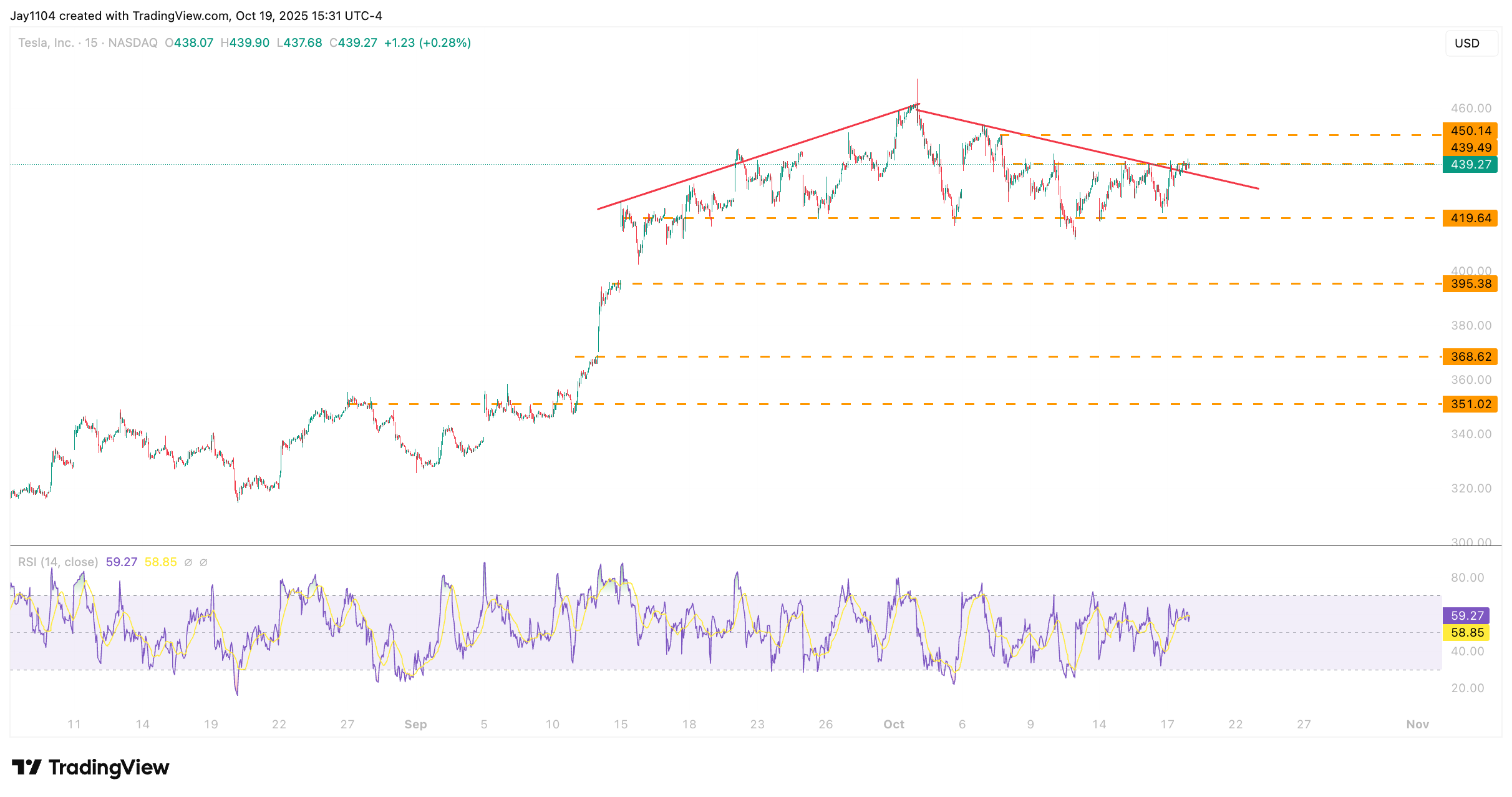Click the orange 368.62 price level tag
Screen dimensions: 1512x797
(1470, 356)
